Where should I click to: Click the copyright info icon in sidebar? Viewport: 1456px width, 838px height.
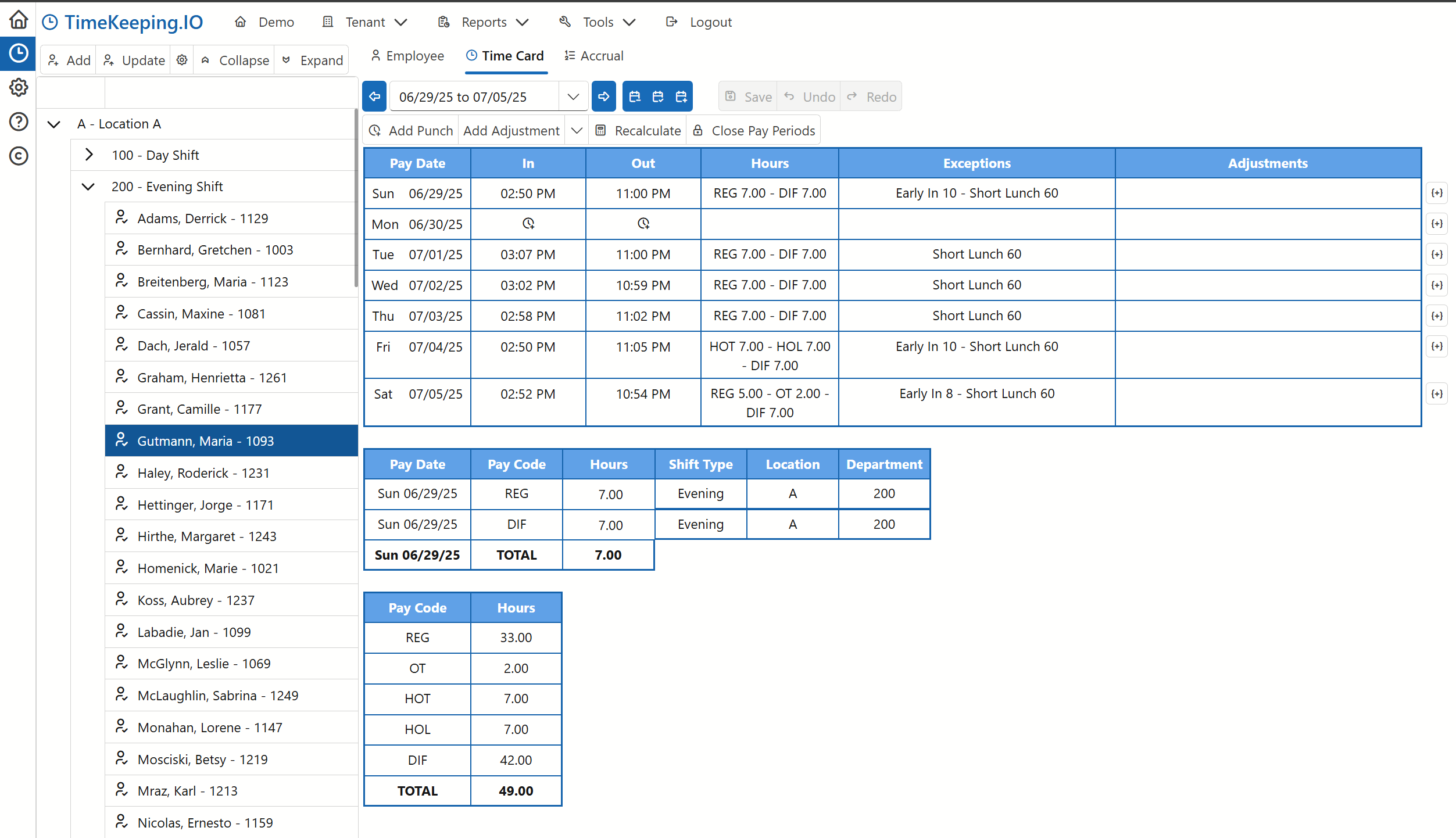tap(18, 156)
